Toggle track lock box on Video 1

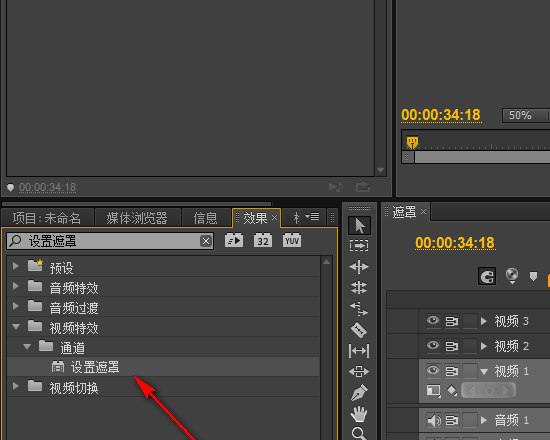(470, 371)
